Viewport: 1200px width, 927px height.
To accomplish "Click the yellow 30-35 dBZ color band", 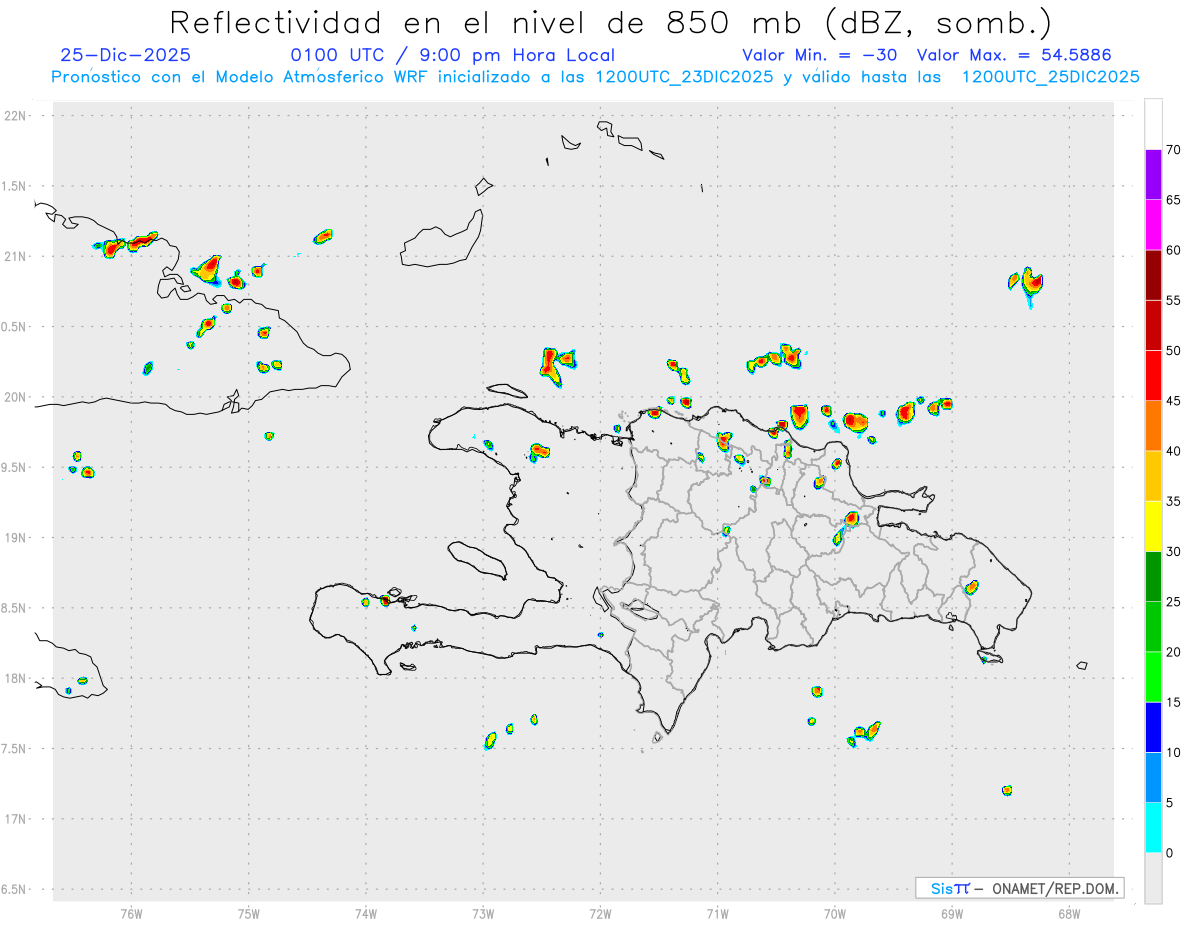I will click(x=1153, y=526).
